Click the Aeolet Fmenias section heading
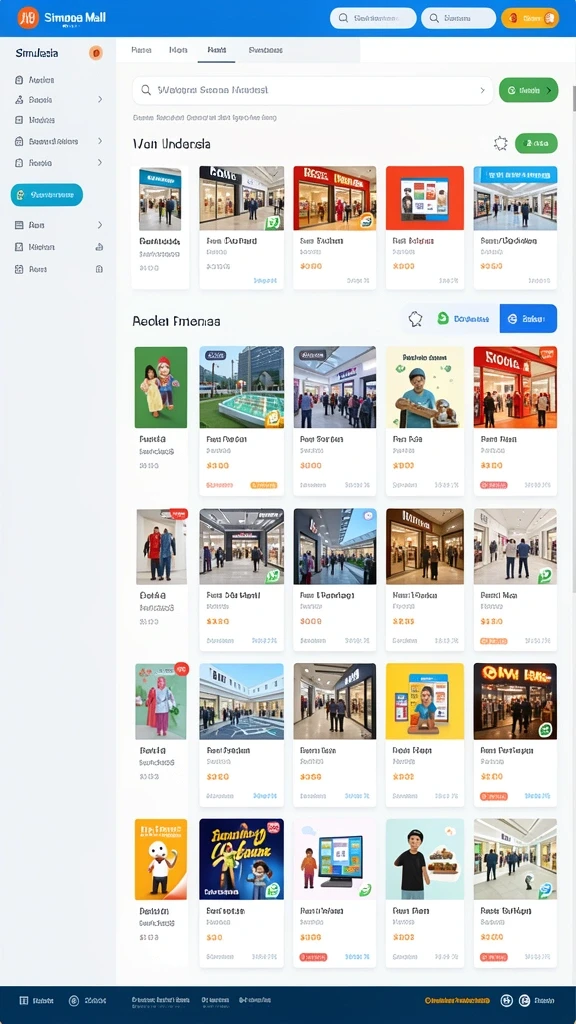This screenshot has height=1024, width=576. (176, 321)
